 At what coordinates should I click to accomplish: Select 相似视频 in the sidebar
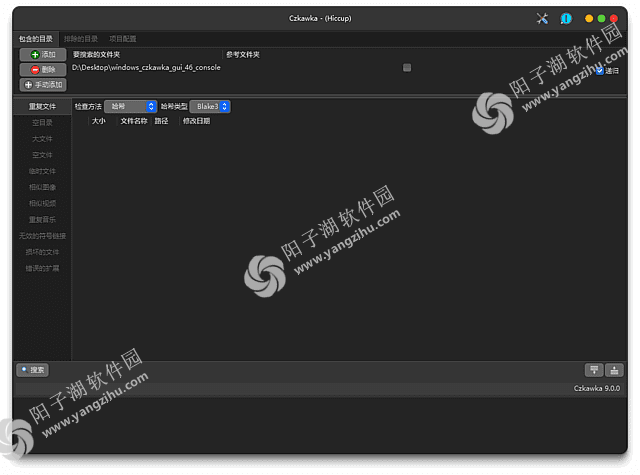click(42, 204)
